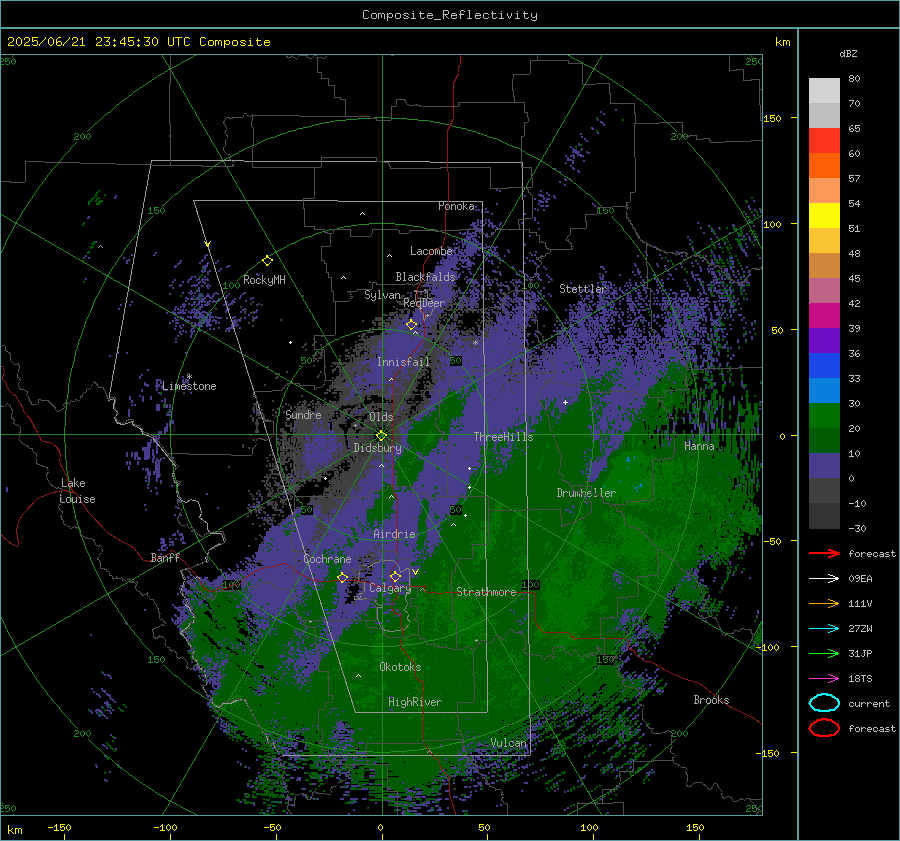Click the Composite_Reflectivity title
900x841 pixels.
click(x=450, y=15)
